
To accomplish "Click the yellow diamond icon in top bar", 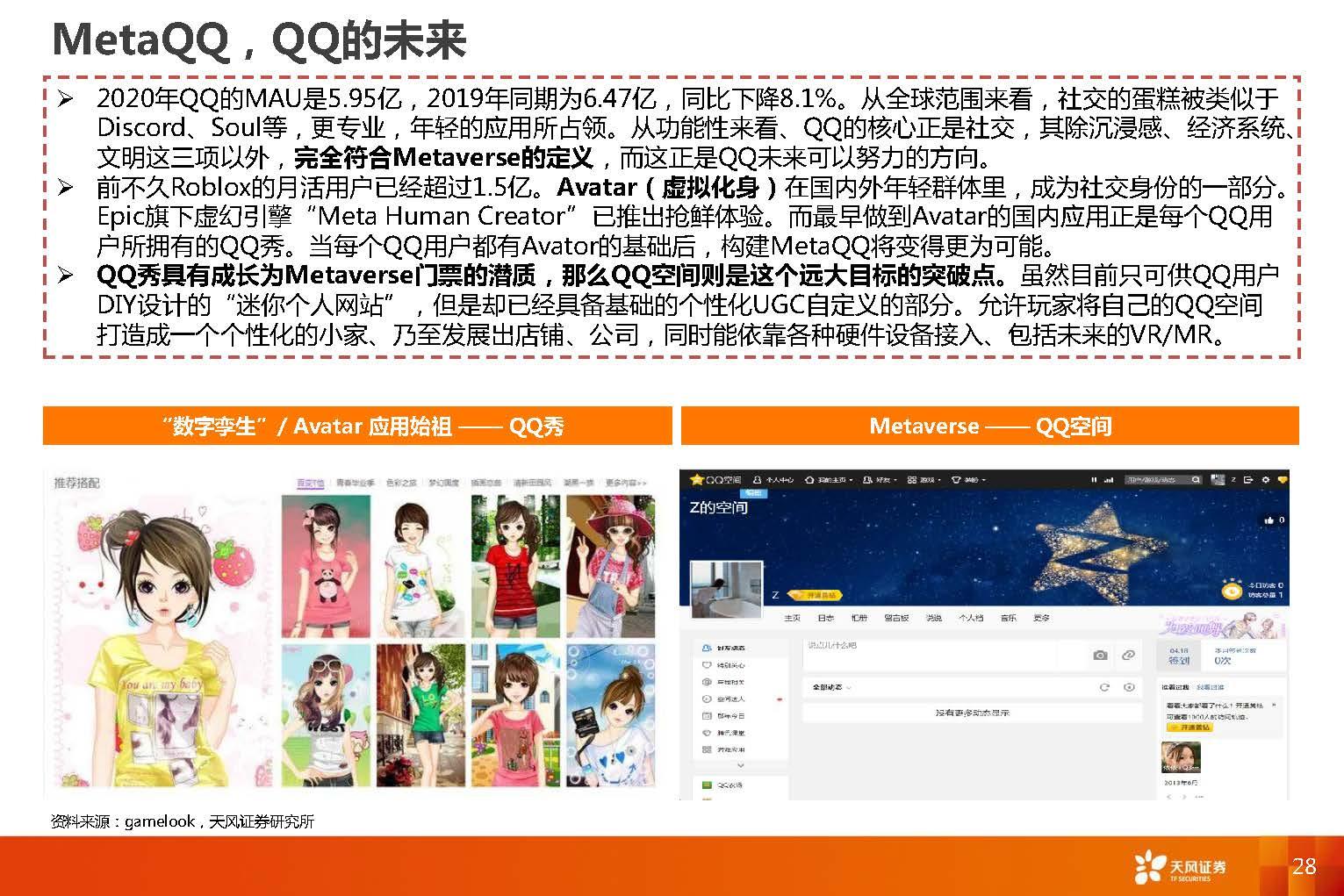I will [1282, 480].
